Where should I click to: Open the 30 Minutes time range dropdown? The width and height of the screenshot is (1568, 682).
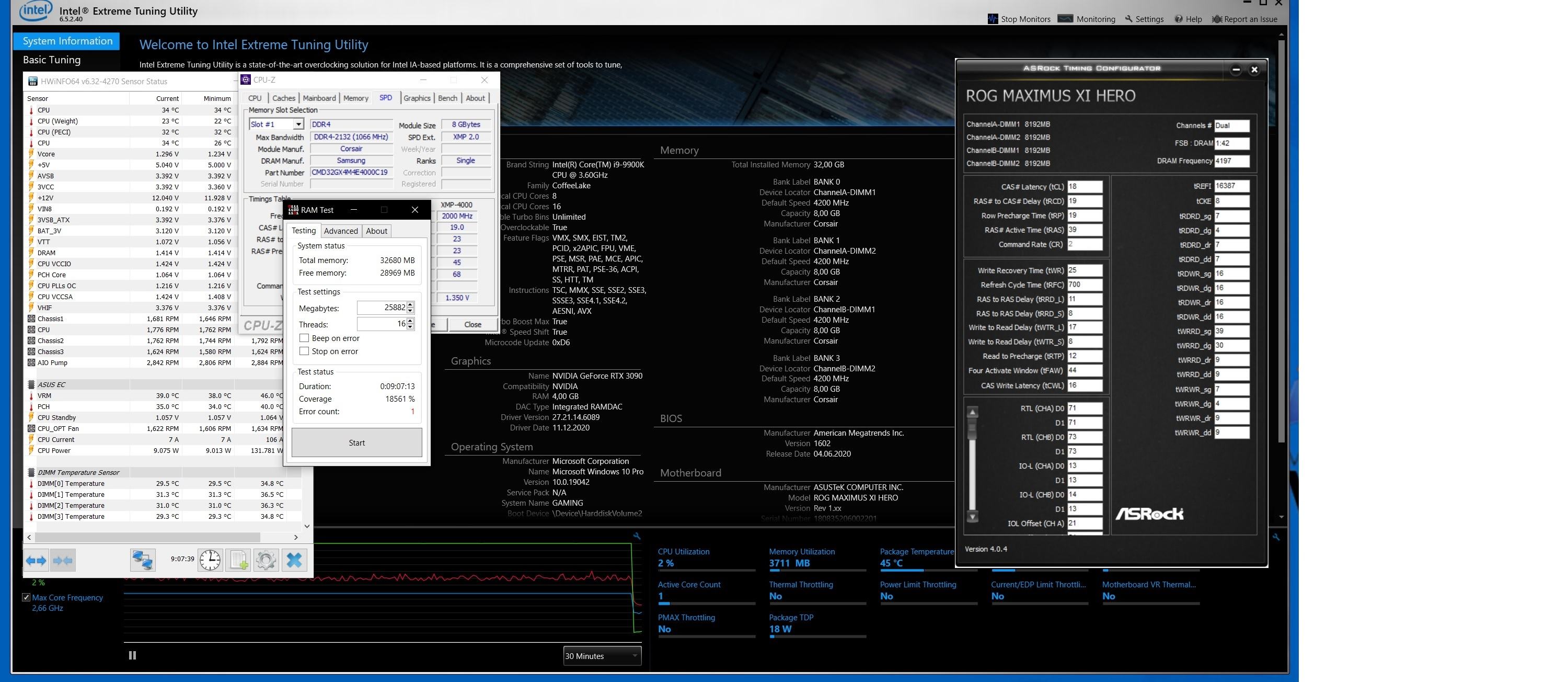tap(602, 656)
